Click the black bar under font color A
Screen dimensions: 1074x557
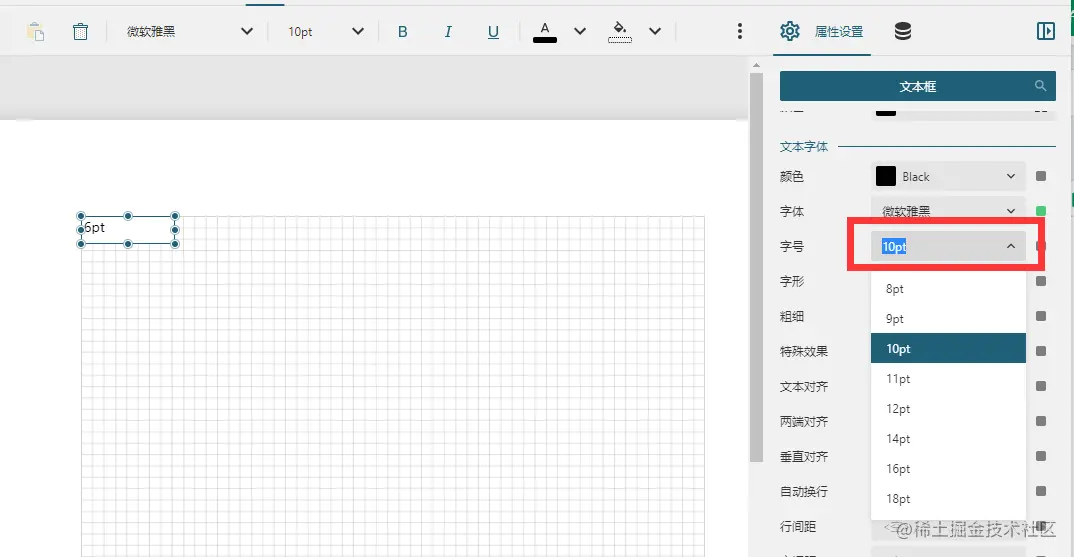[x=545, y=40]
